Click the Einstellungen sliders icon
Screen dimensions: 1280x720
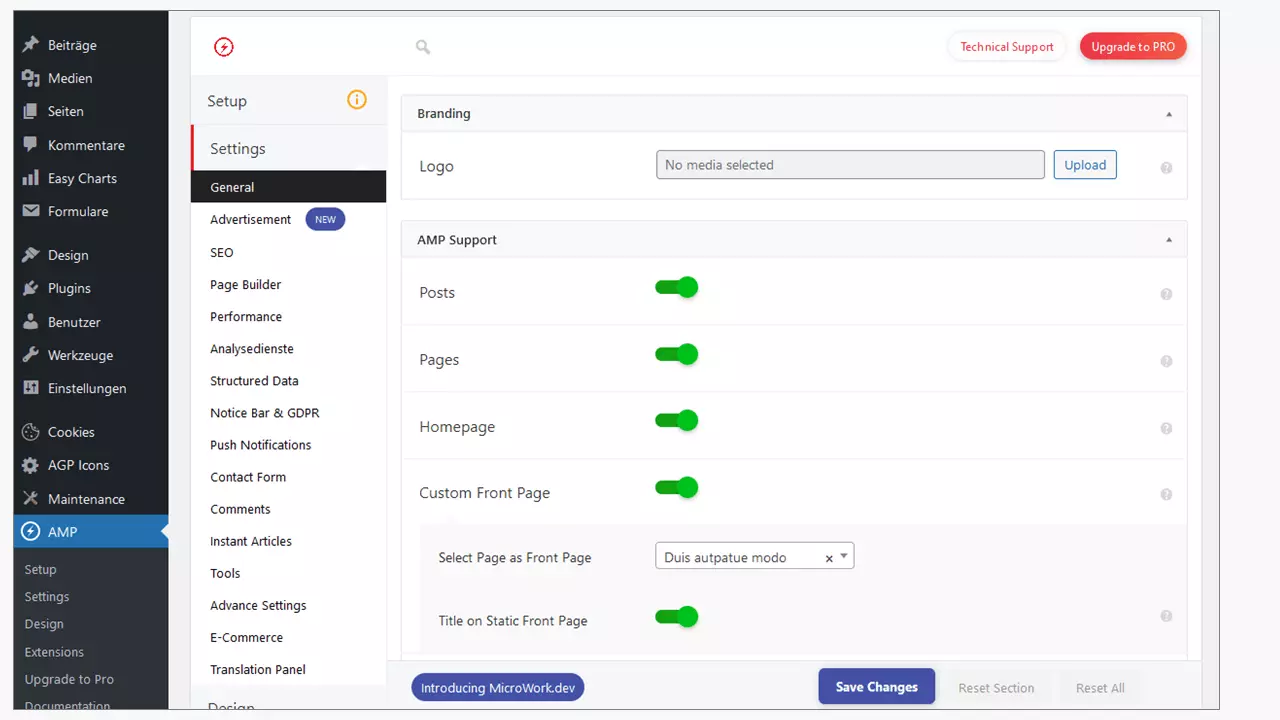[31, 388]
